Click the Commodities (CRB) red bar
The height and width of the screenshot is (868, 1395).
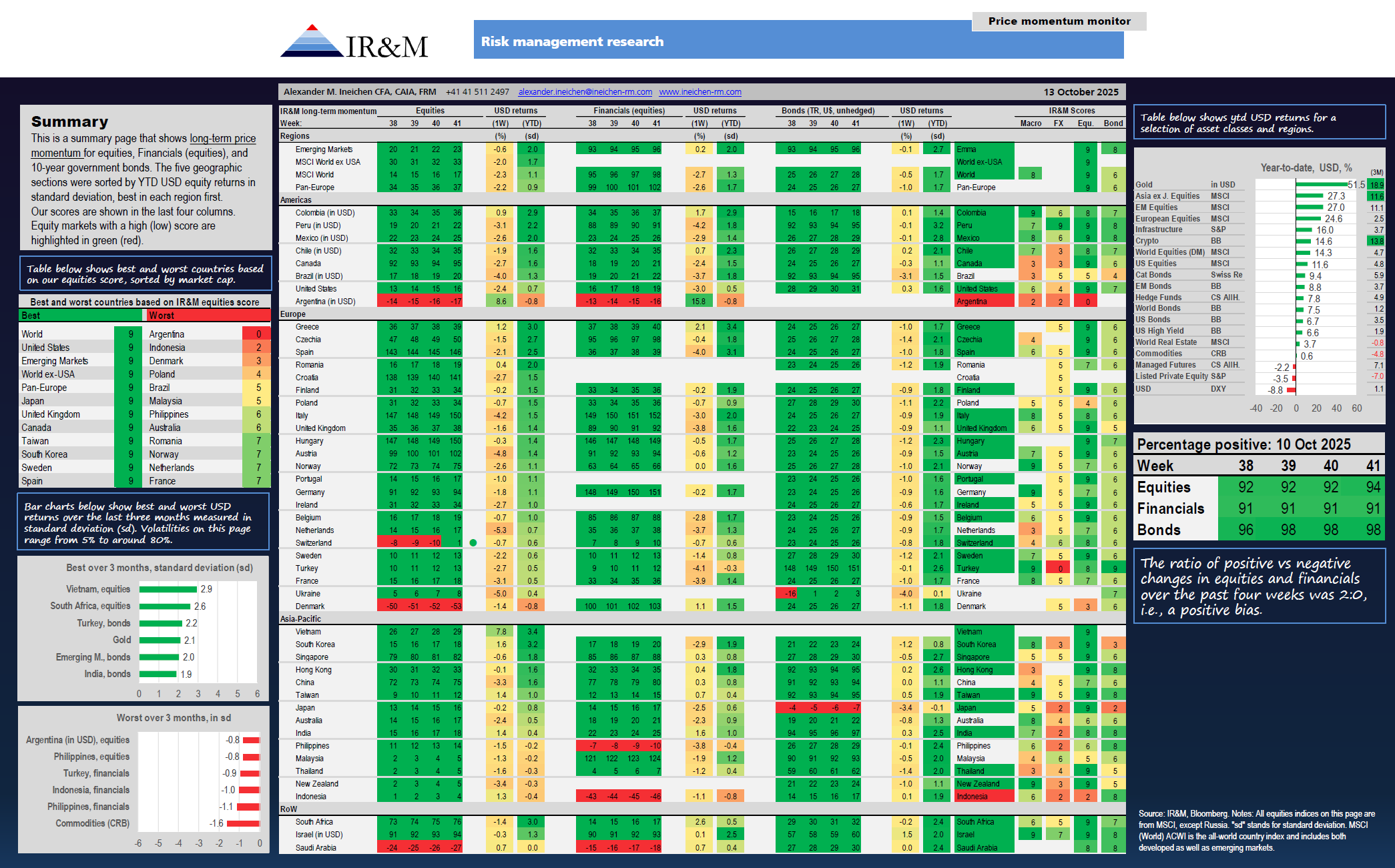tap(243, 823)
